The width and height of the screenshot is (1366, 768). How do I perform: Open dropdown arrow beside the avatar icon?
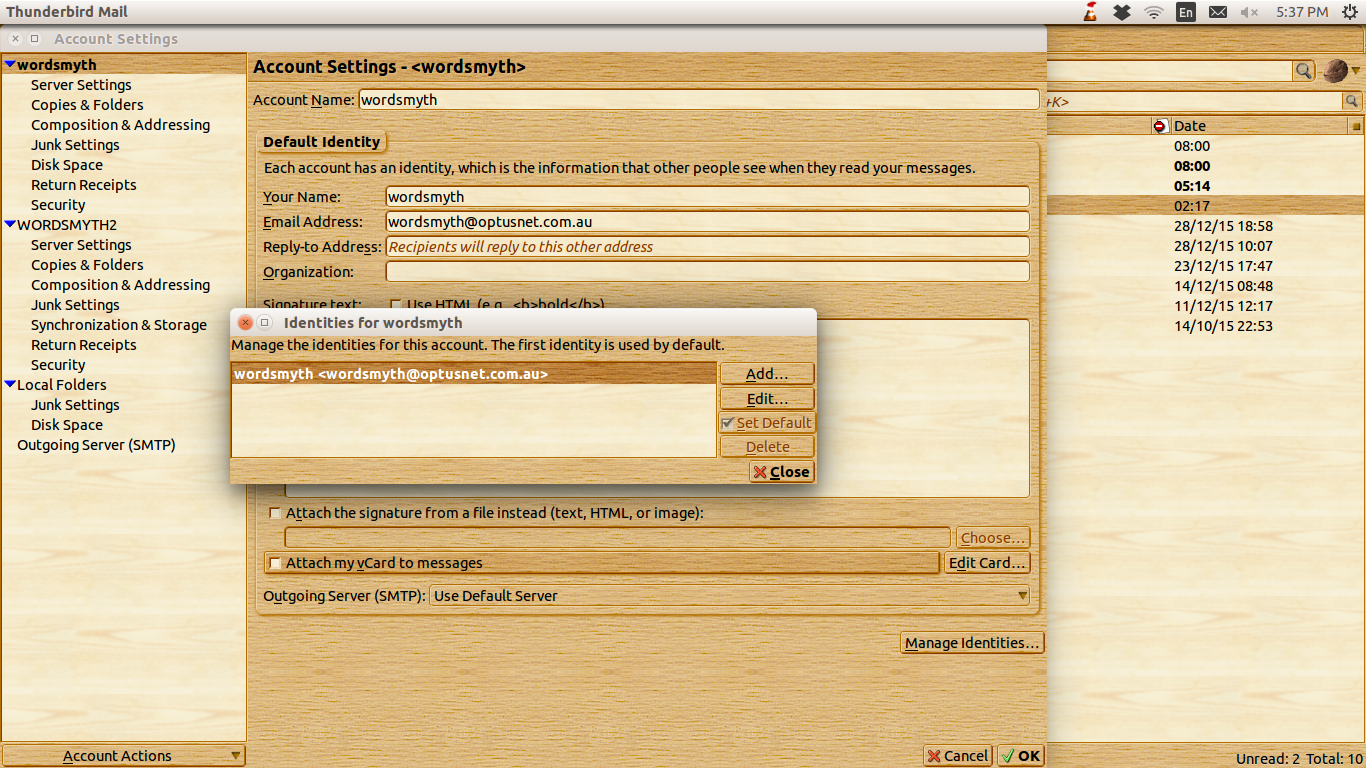[1356, 71]
